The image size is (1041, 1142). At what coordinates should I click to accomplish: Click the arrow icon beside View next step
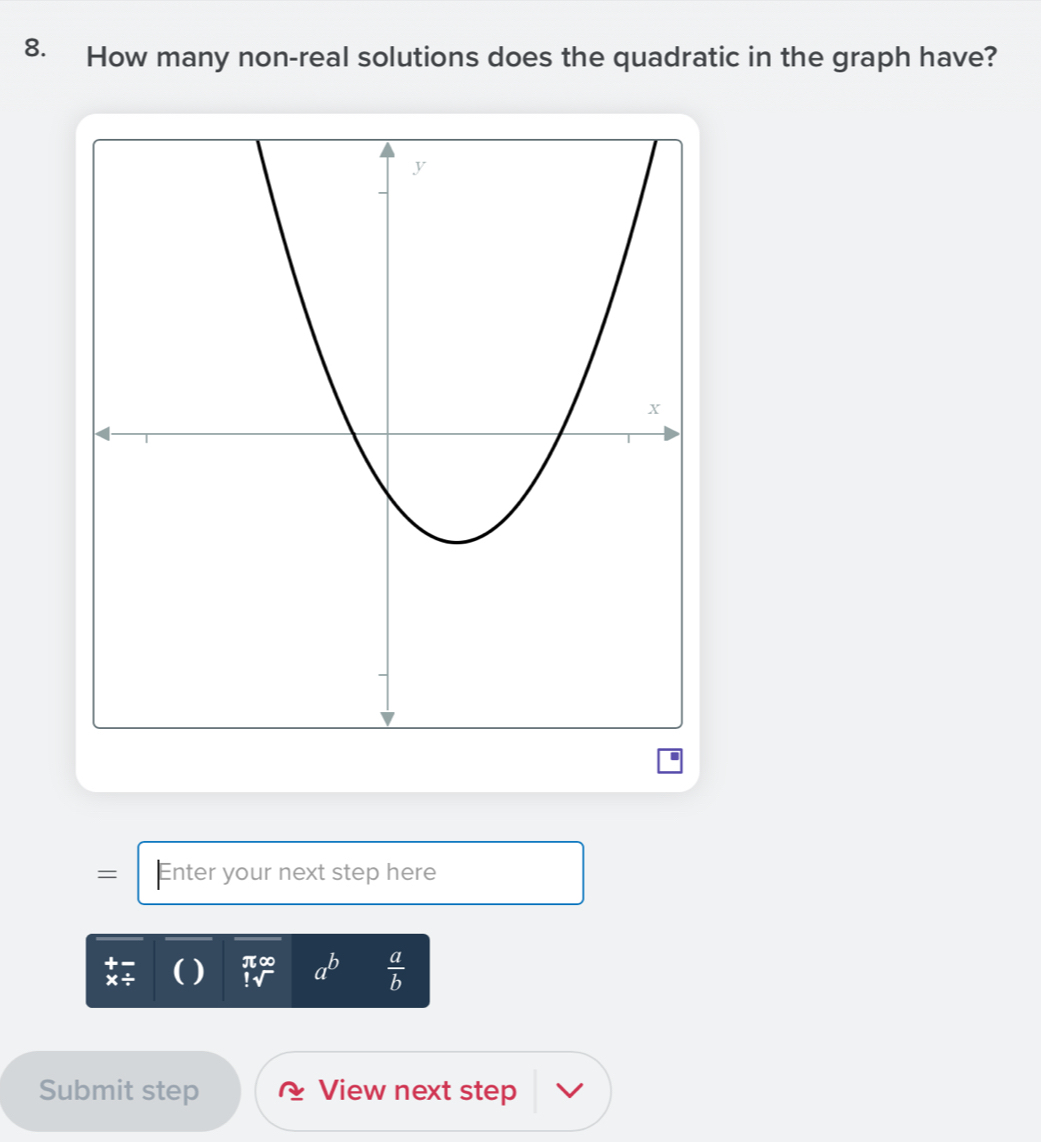[x=295, y=1091]
